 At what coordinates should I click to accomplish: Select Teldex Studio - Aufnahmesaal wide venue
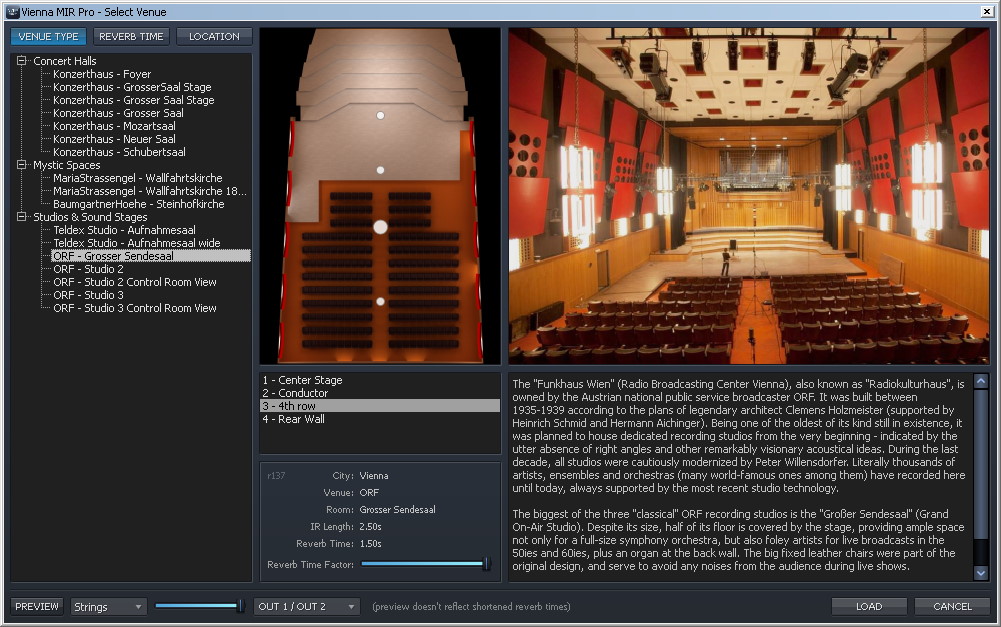[137, 243]
